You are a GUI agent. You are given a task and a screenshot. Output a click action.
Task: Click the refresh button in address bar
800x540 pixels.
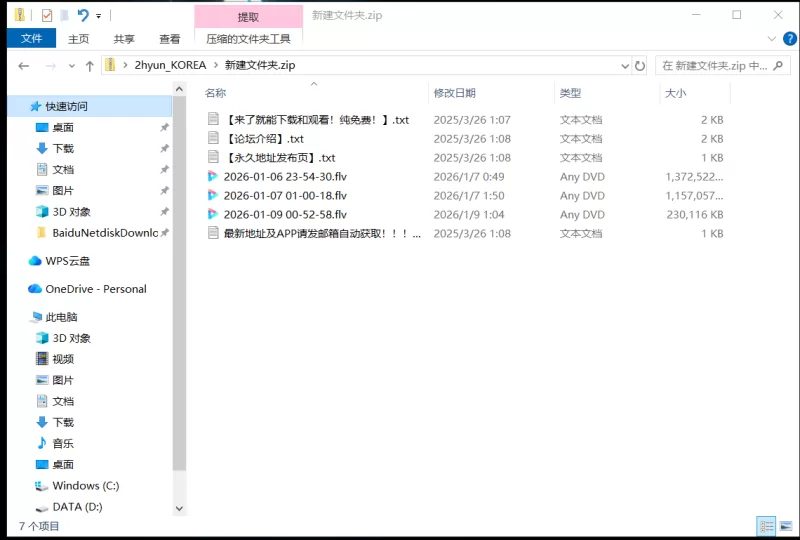pyautogui.click(x=640, y=66)
